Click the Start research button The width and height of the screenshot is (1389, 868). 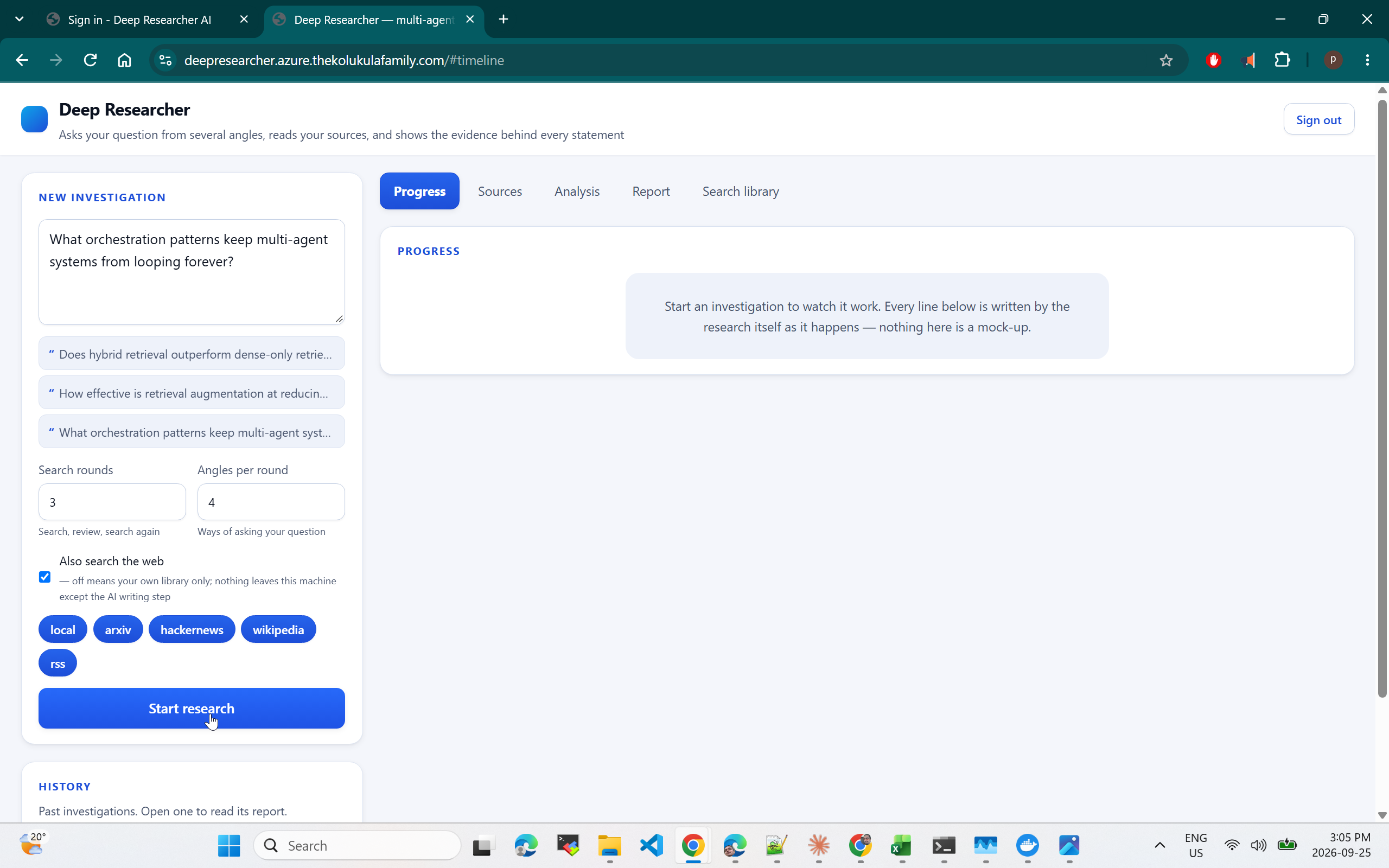[x=192, y=708]
